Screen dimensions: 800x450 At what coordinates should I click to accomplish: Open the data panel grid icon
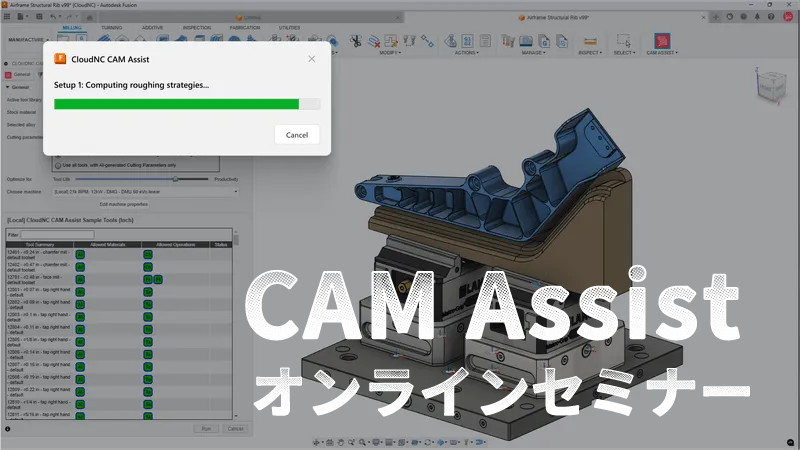(7, 17)
